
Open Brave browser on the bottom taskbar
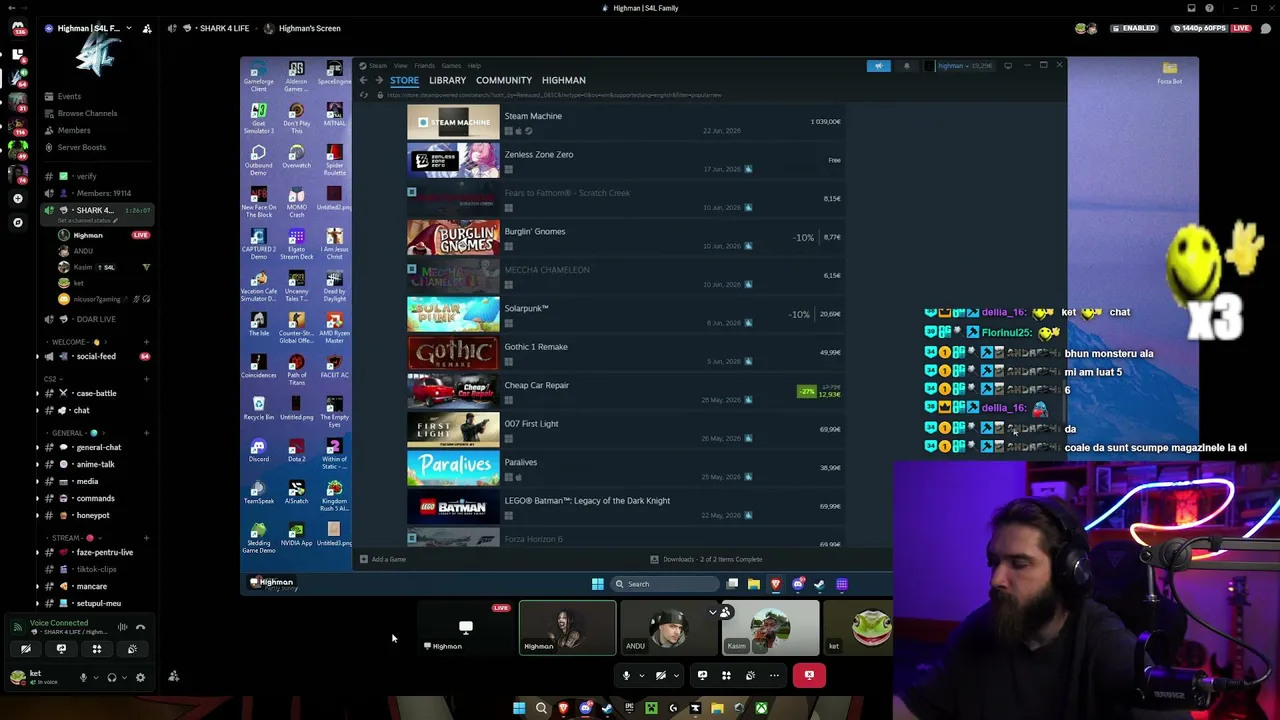[563, 709]
